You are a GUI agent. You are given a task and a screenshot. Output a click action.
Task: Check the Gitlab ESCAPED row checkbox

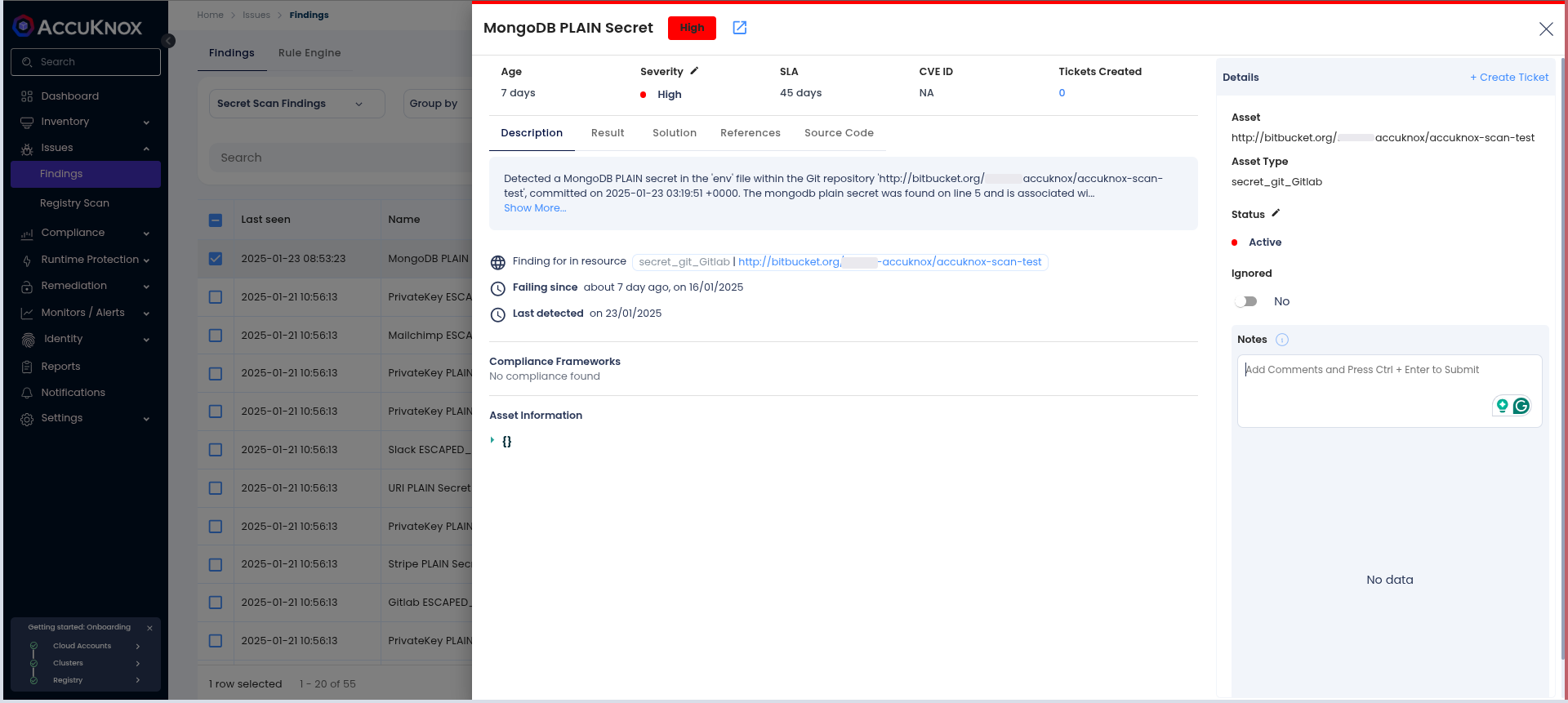(216, 603)
